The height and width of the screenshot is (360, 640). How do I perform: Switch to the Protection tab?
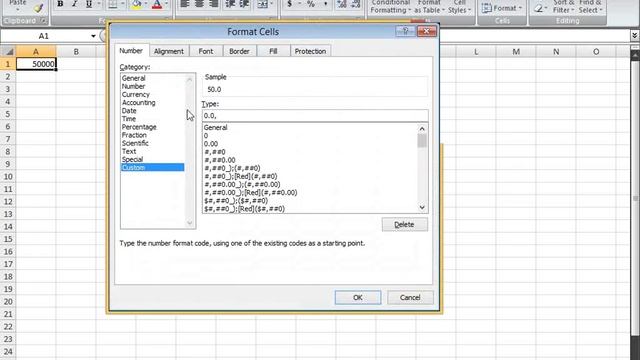tap(310, 51)
